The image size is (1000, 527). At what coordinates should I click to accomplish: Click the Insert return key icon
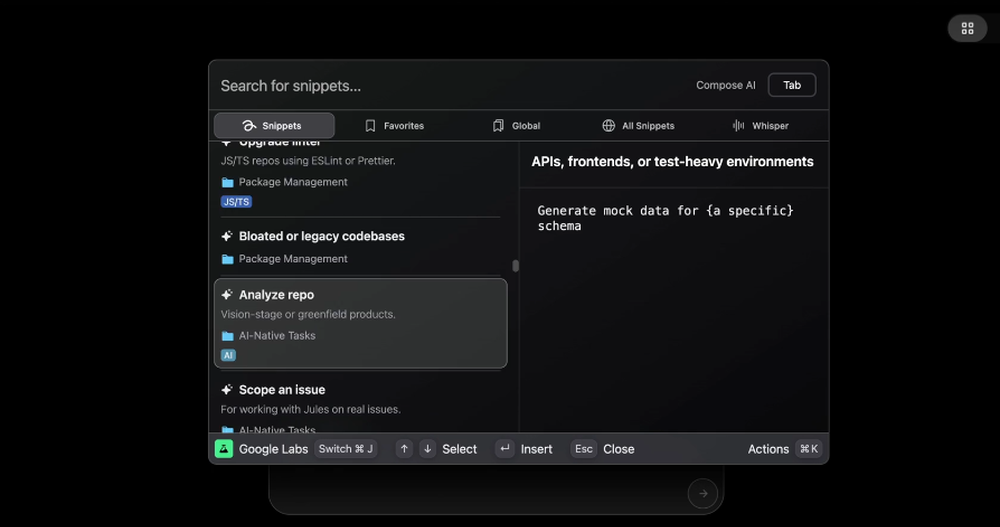pos(504,449)
